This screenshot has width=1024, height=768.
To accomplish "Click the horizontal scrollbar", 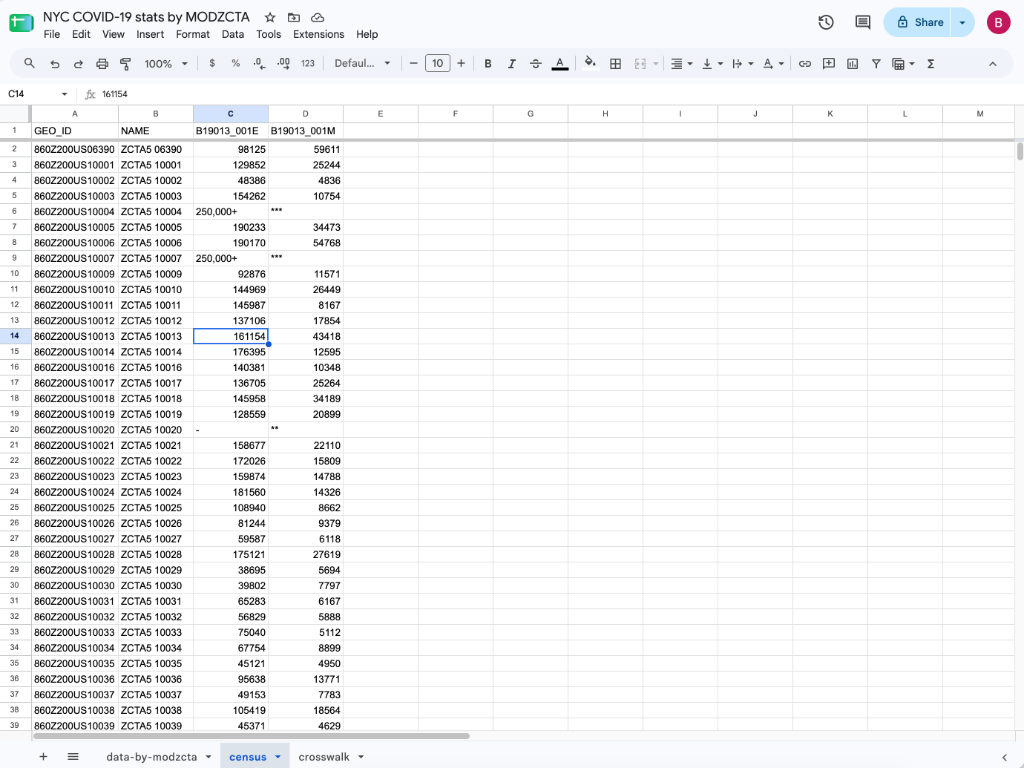I will point(251,735).
